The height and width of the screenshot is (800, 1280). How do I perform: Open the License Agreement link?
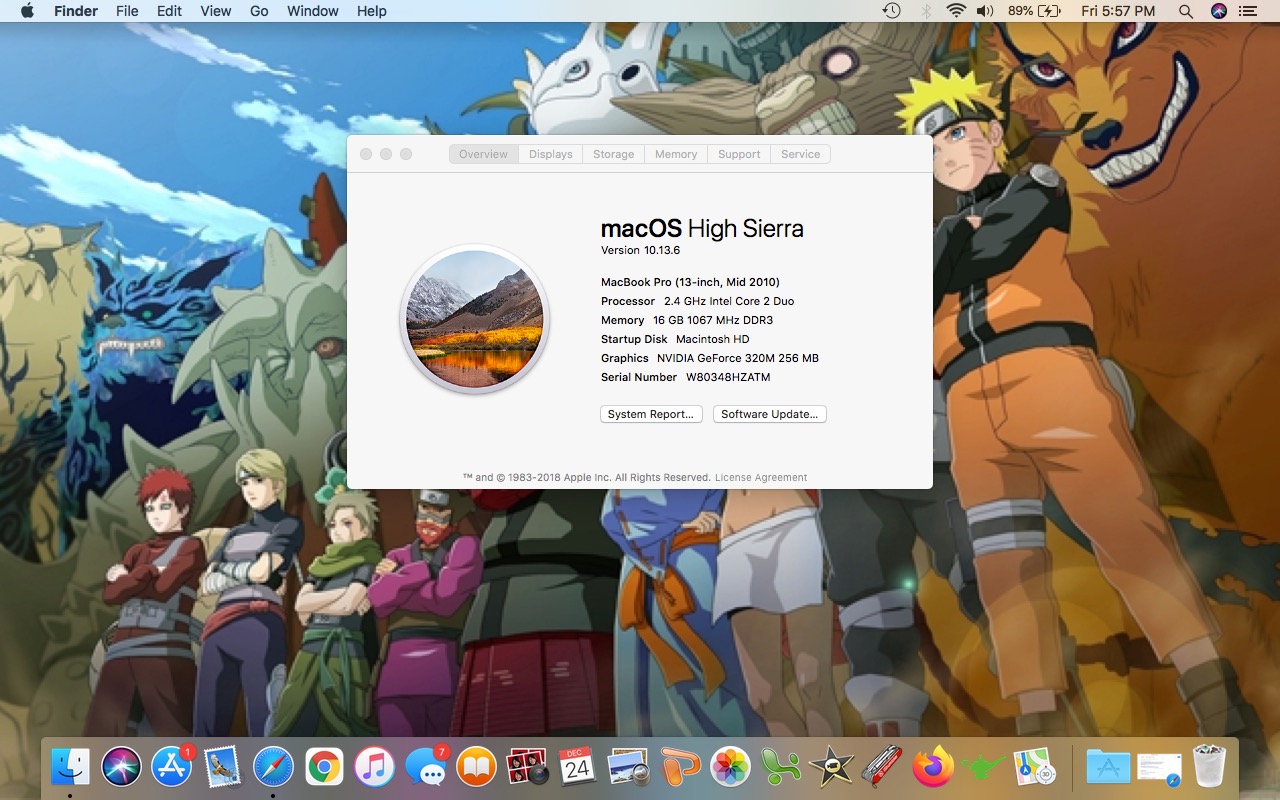[x=761, y=478]
